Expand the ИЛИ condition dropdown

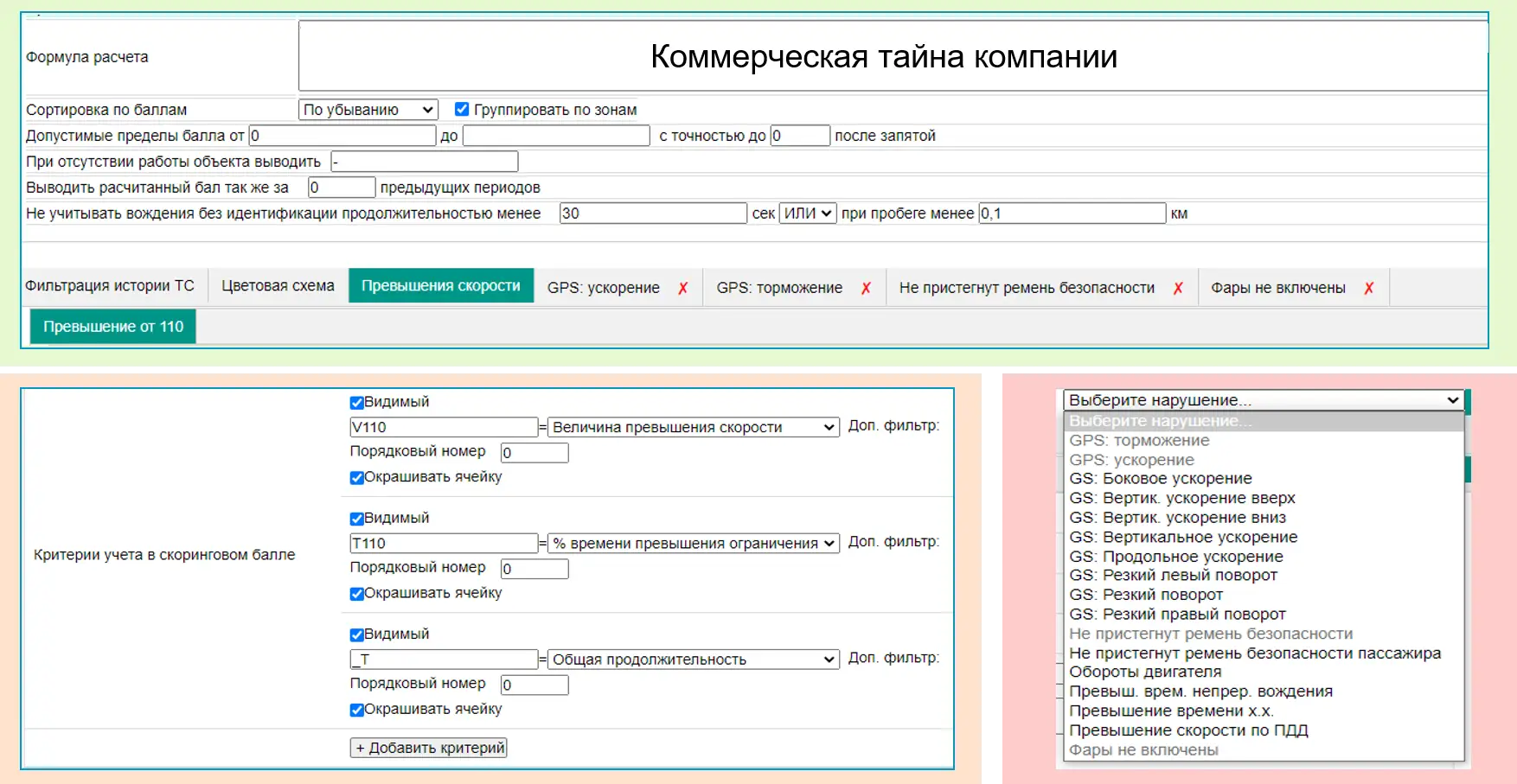pyautogui.click(x=808, y=214)
